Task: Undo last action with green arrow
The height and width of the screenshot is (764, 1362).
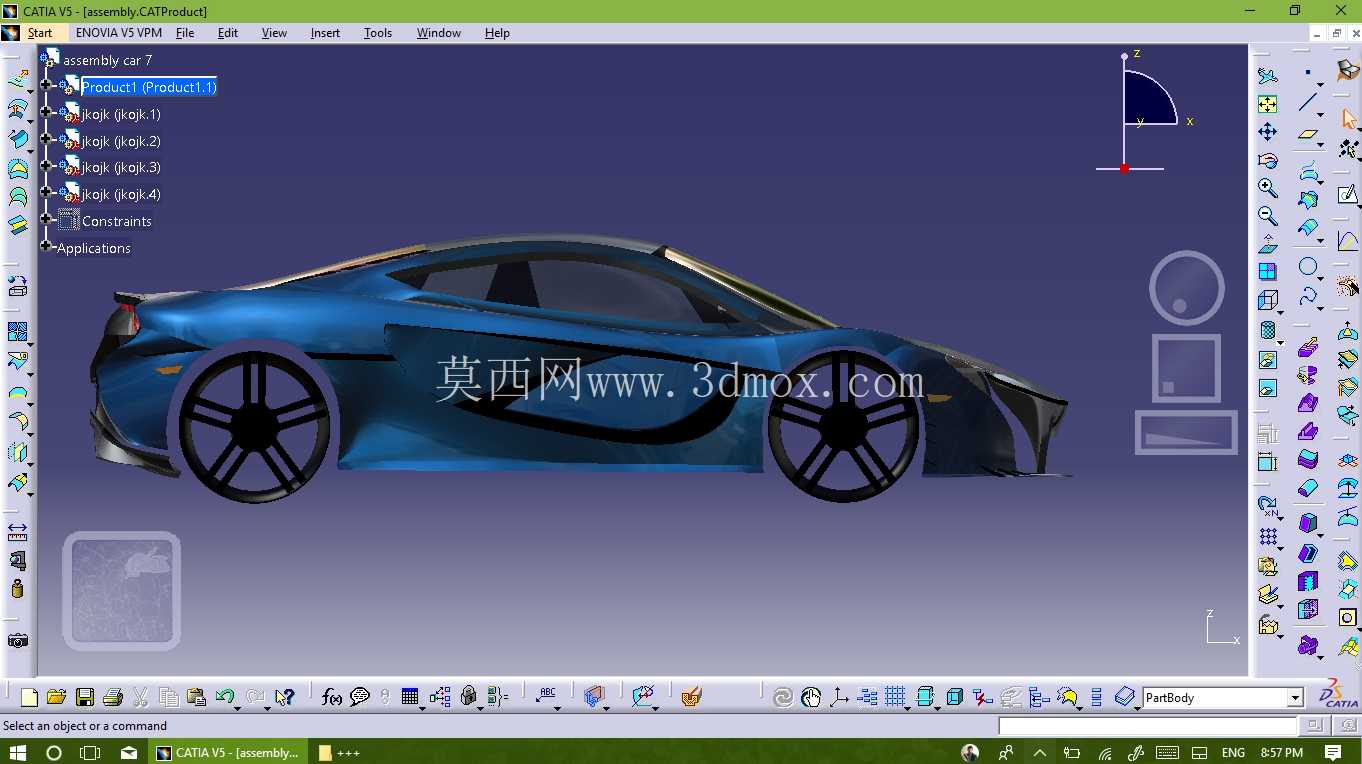Action: [x=224, y=697]
